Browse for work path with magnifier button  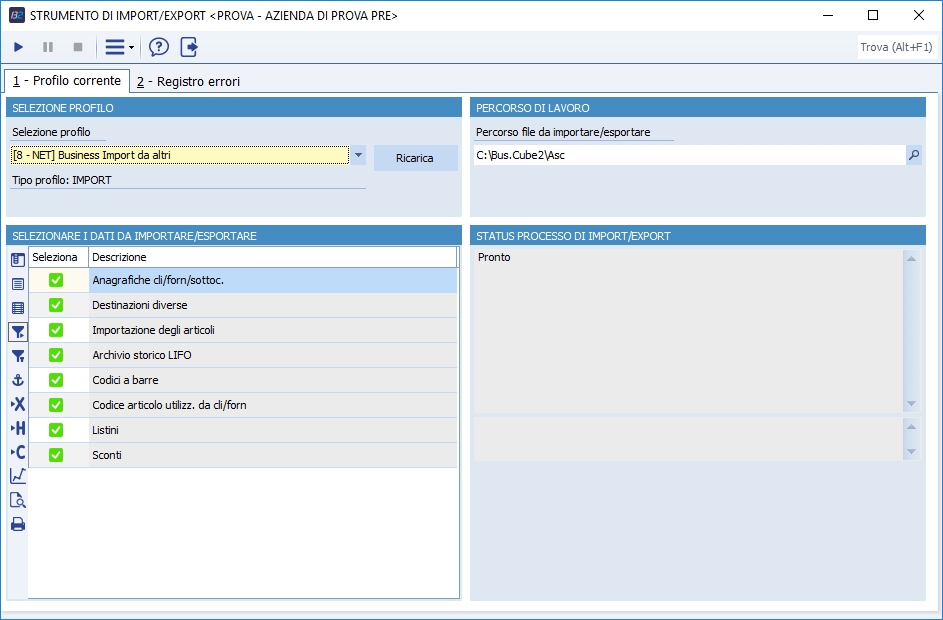(x=913, y=155)
